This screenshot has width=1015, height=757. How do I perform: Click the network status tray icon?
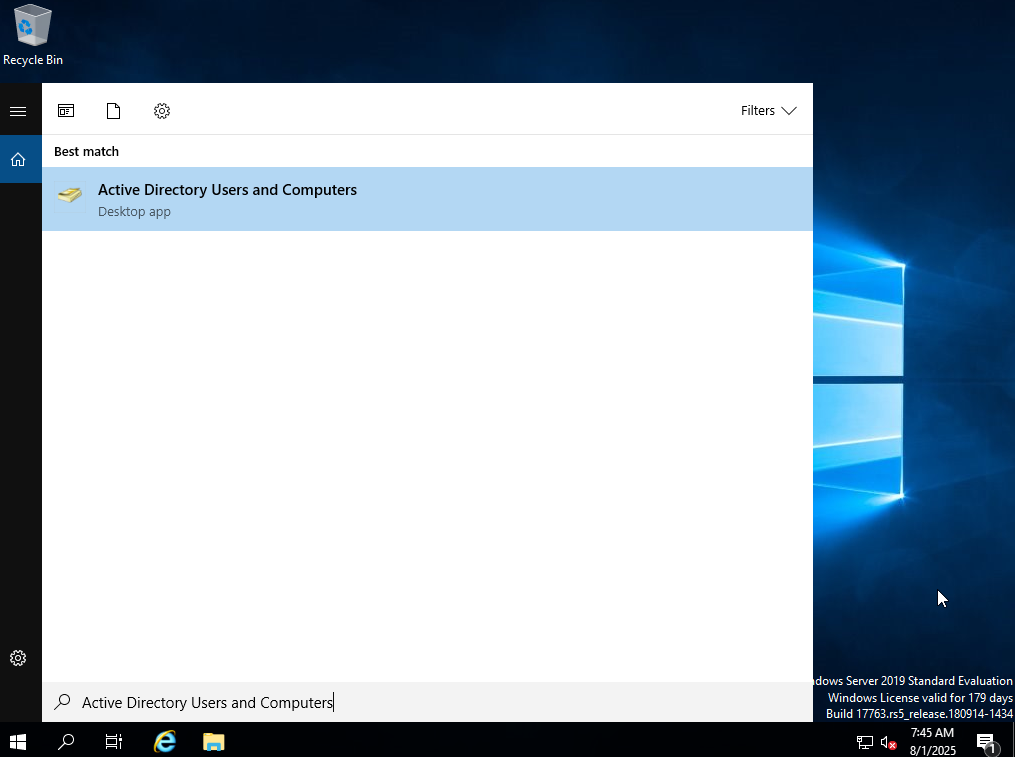point(865,742)
